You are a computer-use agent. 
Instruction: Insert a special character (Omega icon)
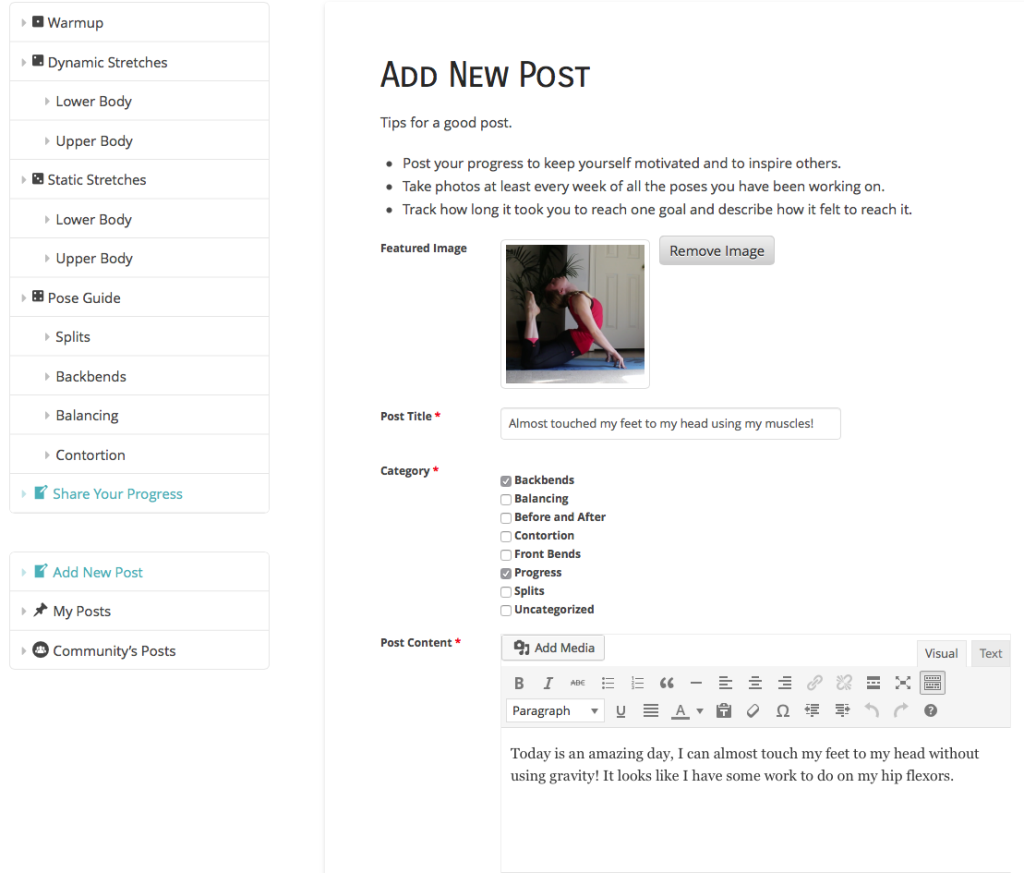click(782, 711)
